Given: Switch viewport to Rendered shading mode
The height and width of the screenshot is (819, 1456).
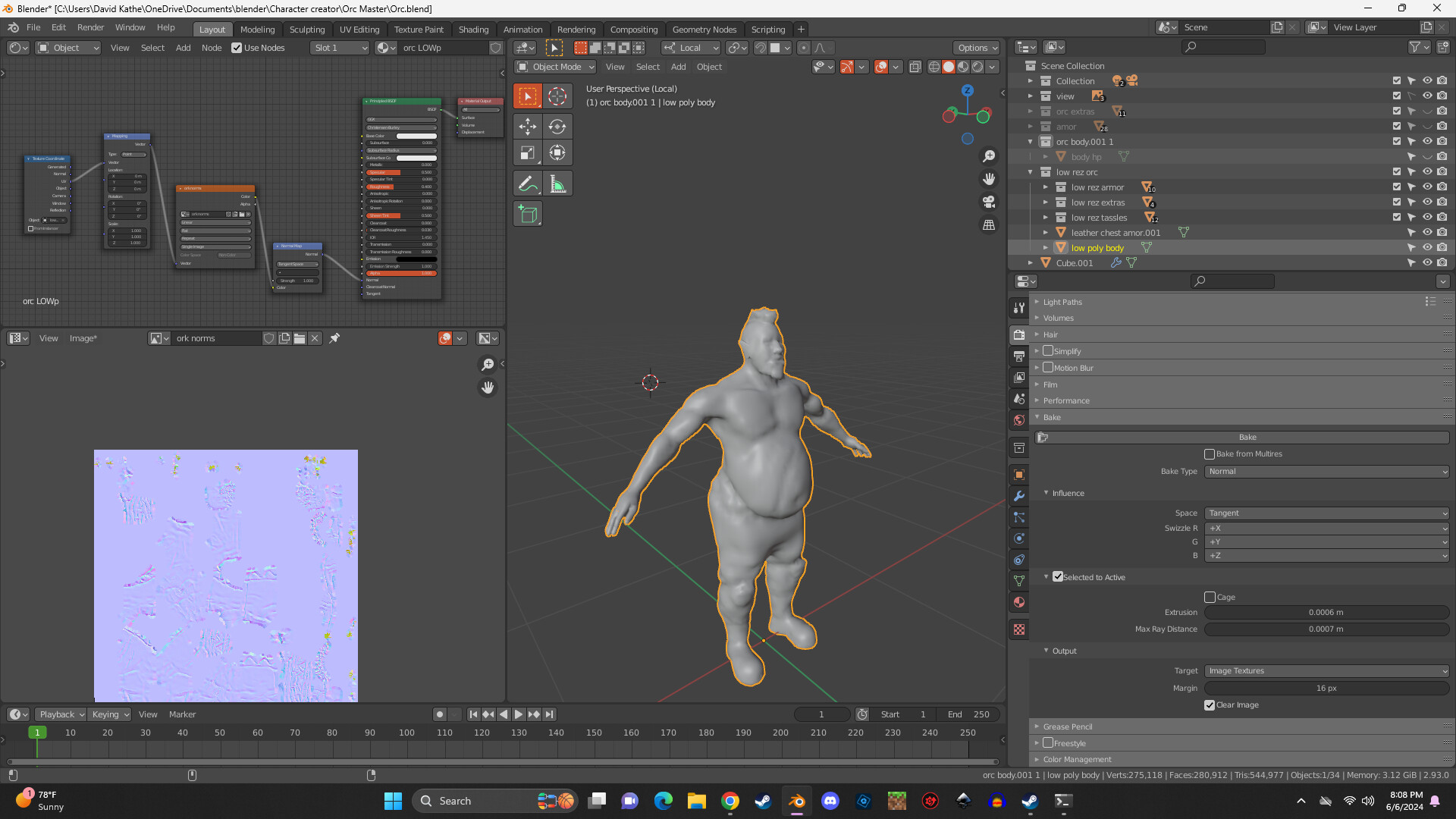Looking at the screenshot, I should tap(977, 67).
